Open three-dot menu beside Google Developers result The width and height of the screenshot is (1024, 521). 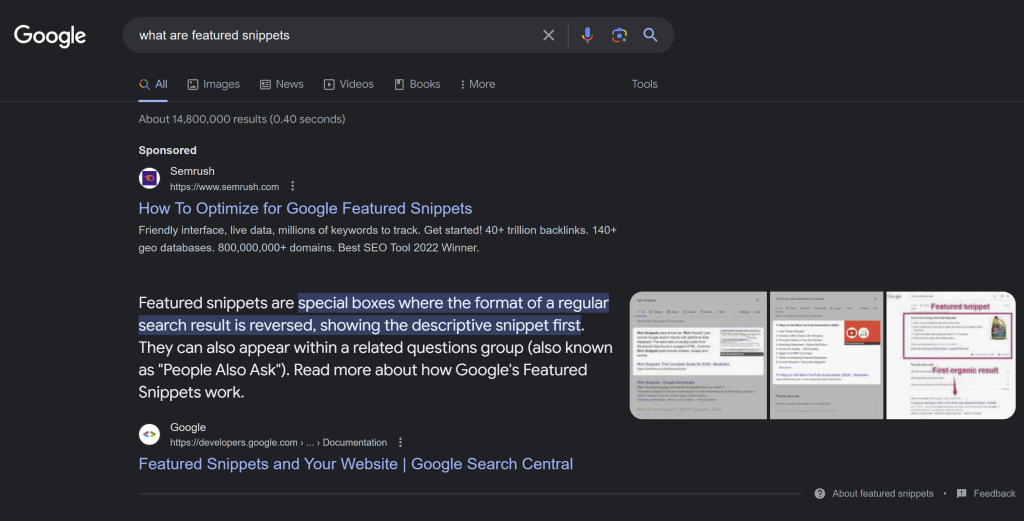[400, 442]
